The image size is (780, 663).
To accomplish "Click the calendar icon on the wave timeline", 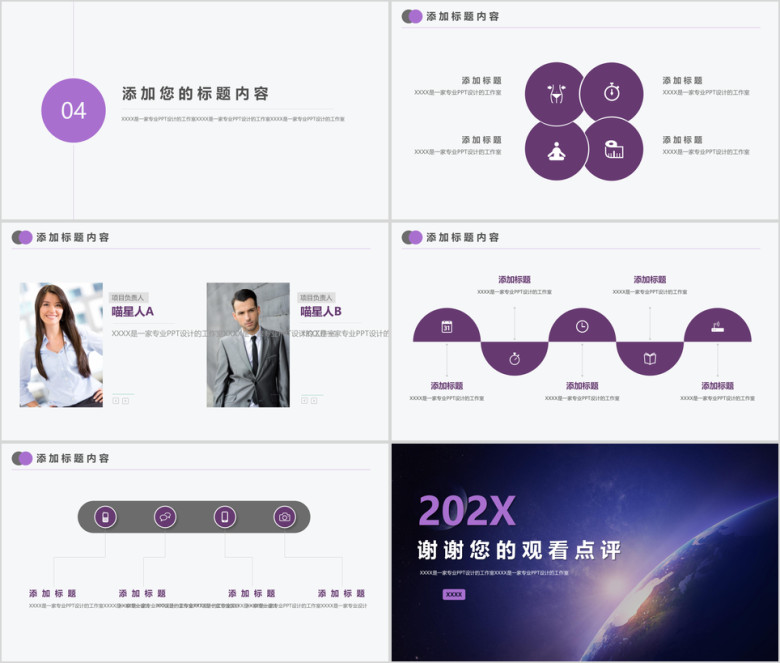I will [447, 327].
